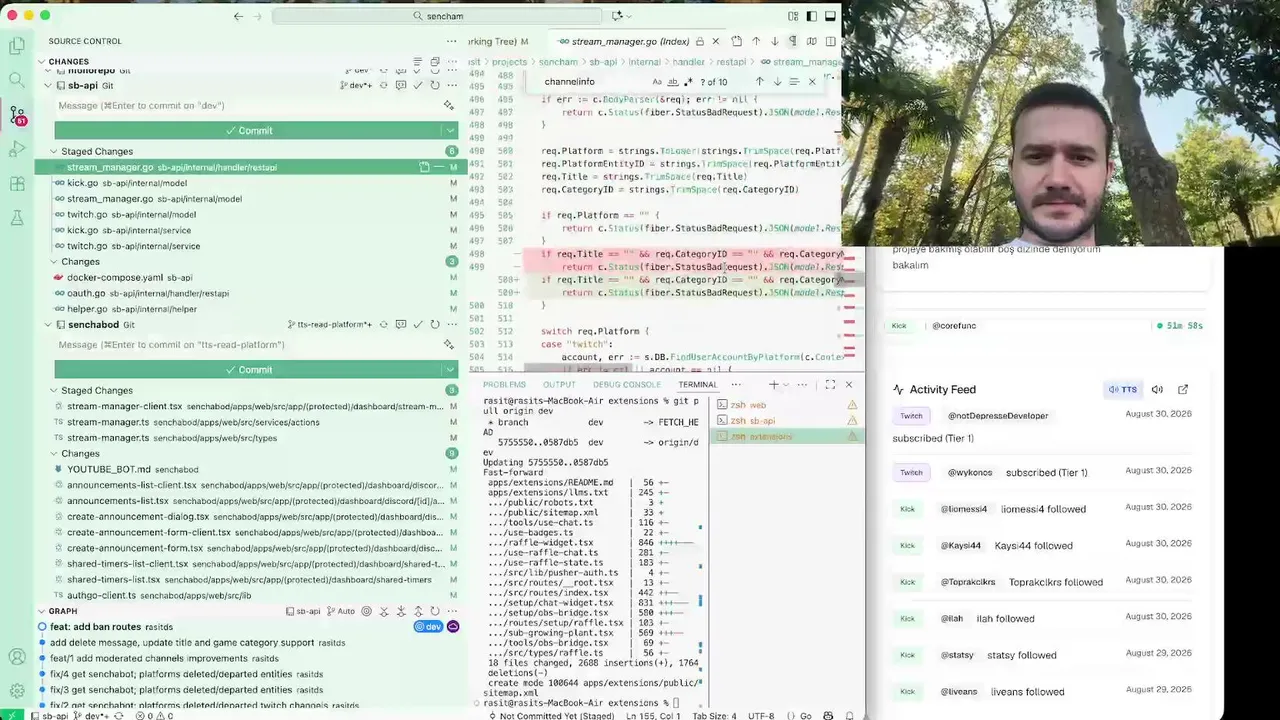Screen dimensions: 1280x720
Task: Commit staged changes in senchabod
Action: [248, 369]
